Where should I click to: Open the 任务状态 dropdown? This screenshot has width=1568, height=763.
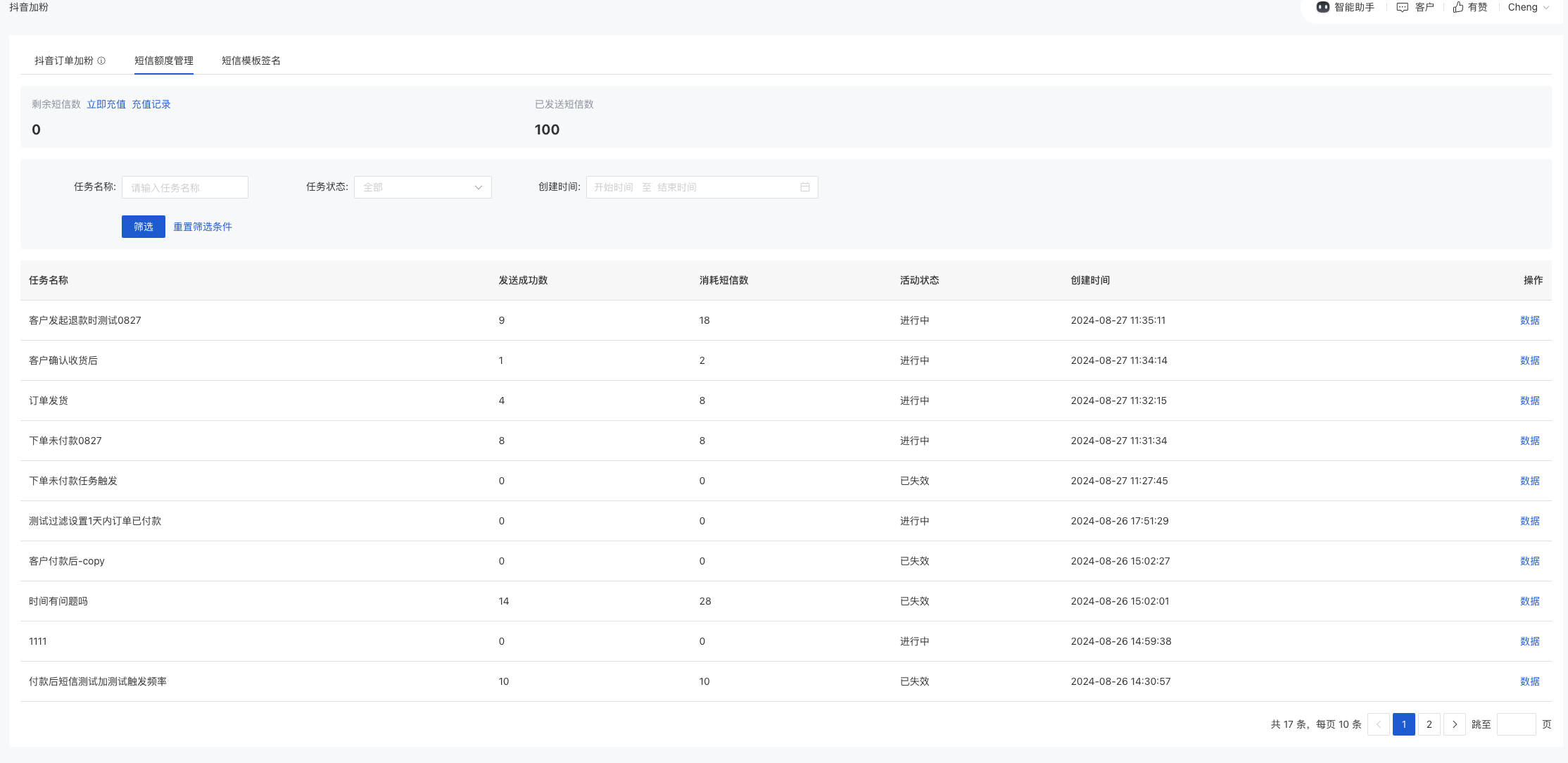point(422,187)
